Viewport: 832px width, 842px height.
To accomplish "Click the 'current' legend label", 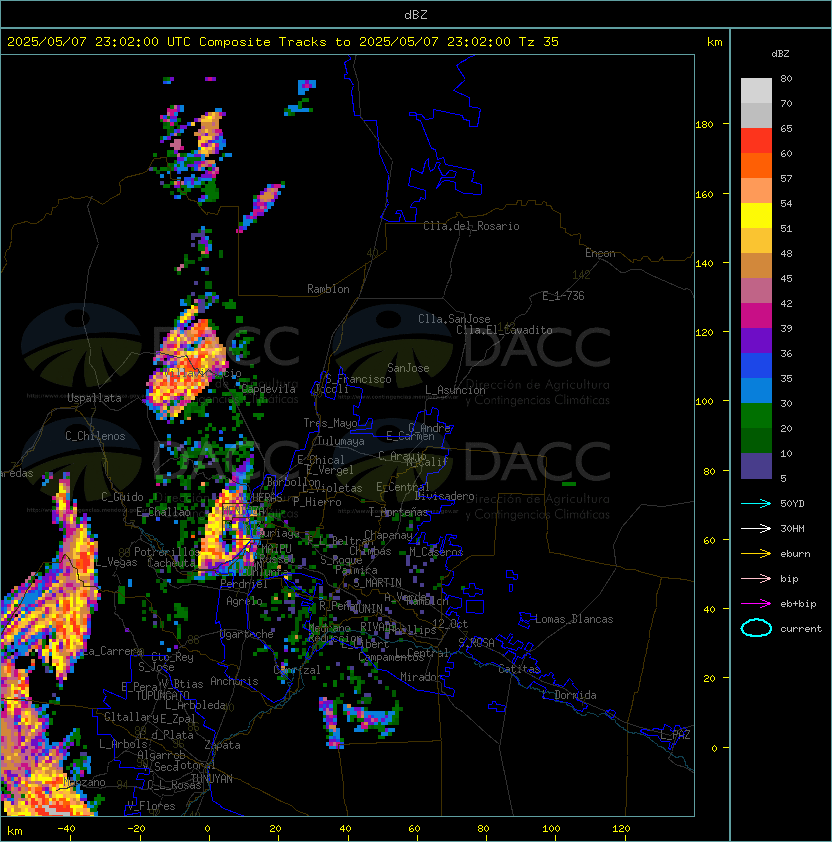I will point(801,629).
